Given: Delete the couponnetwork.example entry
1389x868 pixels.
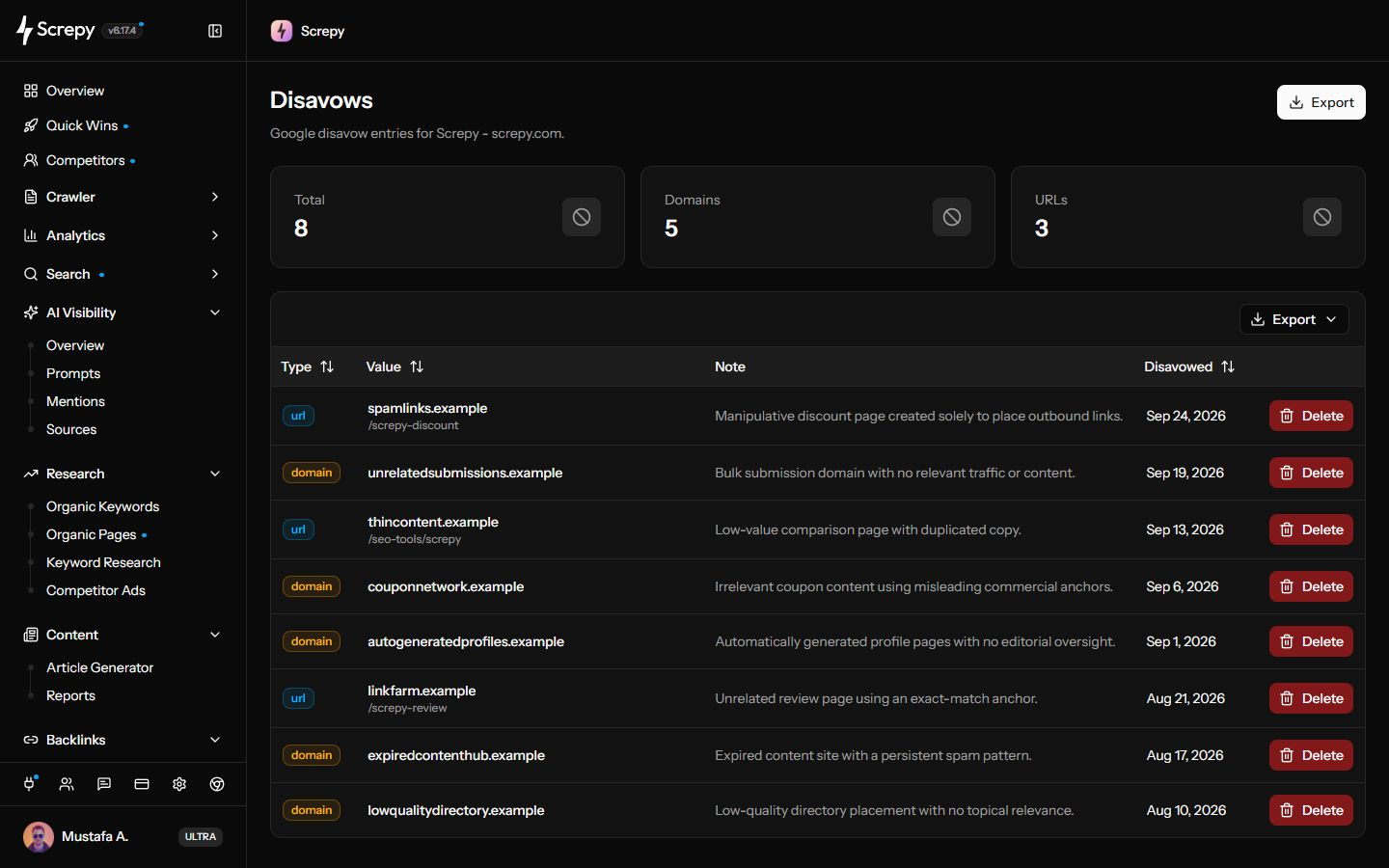Looking at the screenshot, I should point(1311,586).
